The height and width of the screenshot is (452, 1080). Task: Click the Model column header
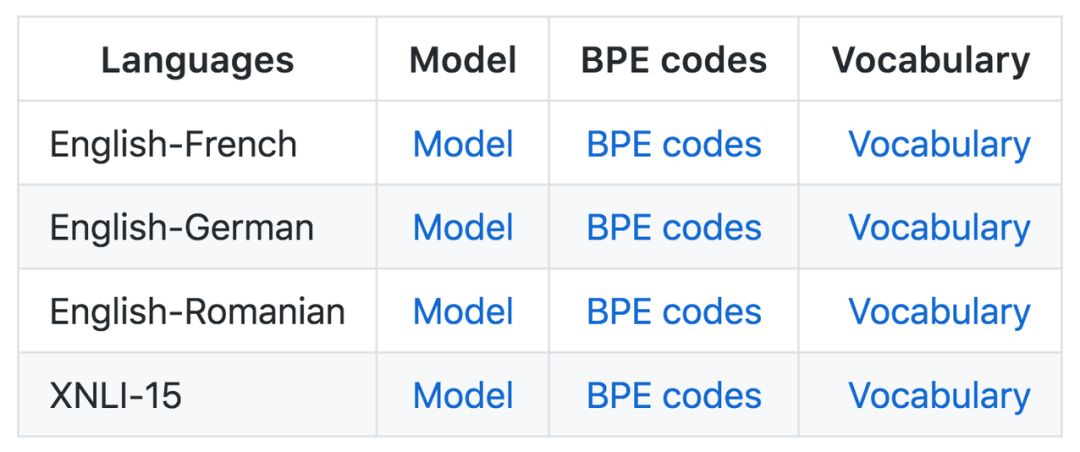(463, 60)
